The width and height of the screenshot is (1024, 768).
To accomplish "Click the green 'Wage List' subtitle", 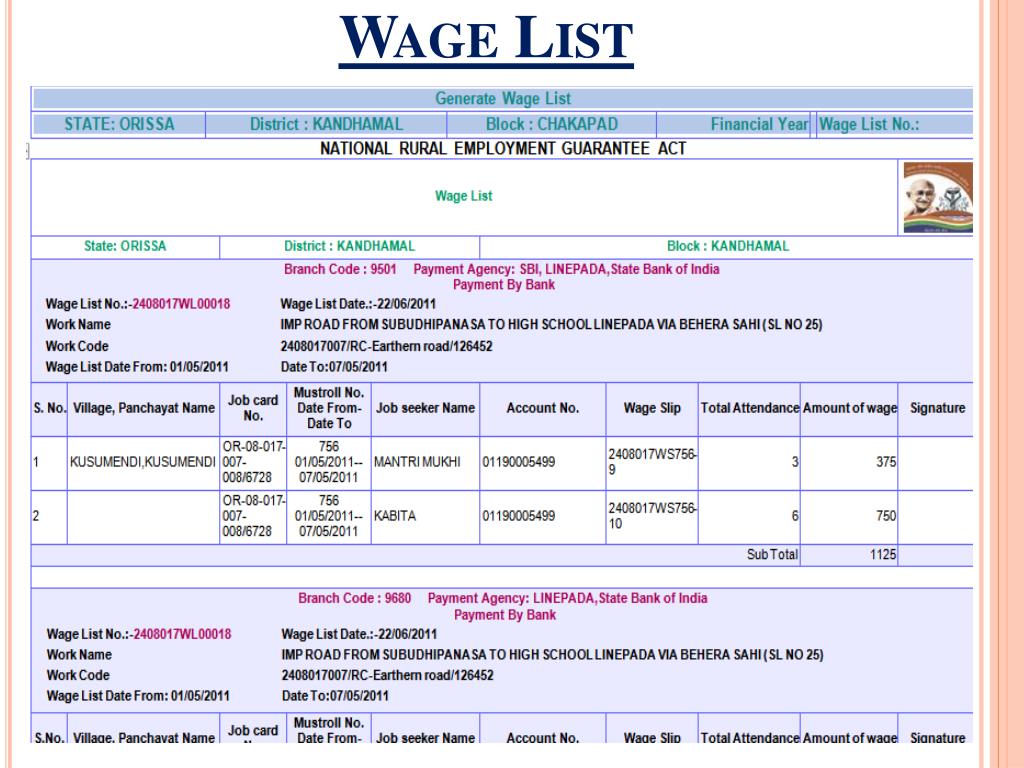I will click(464, 196).
